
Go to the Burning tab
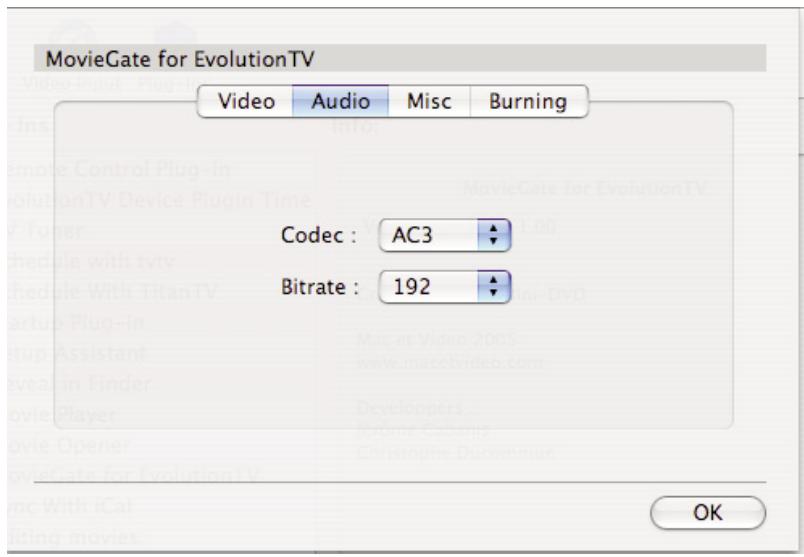[527, 102]
